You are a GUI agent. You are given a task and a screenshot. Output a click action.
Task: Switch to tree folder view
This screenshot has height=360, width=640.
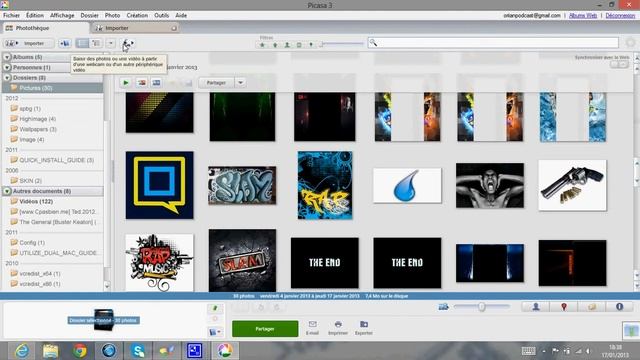(96, 43)
